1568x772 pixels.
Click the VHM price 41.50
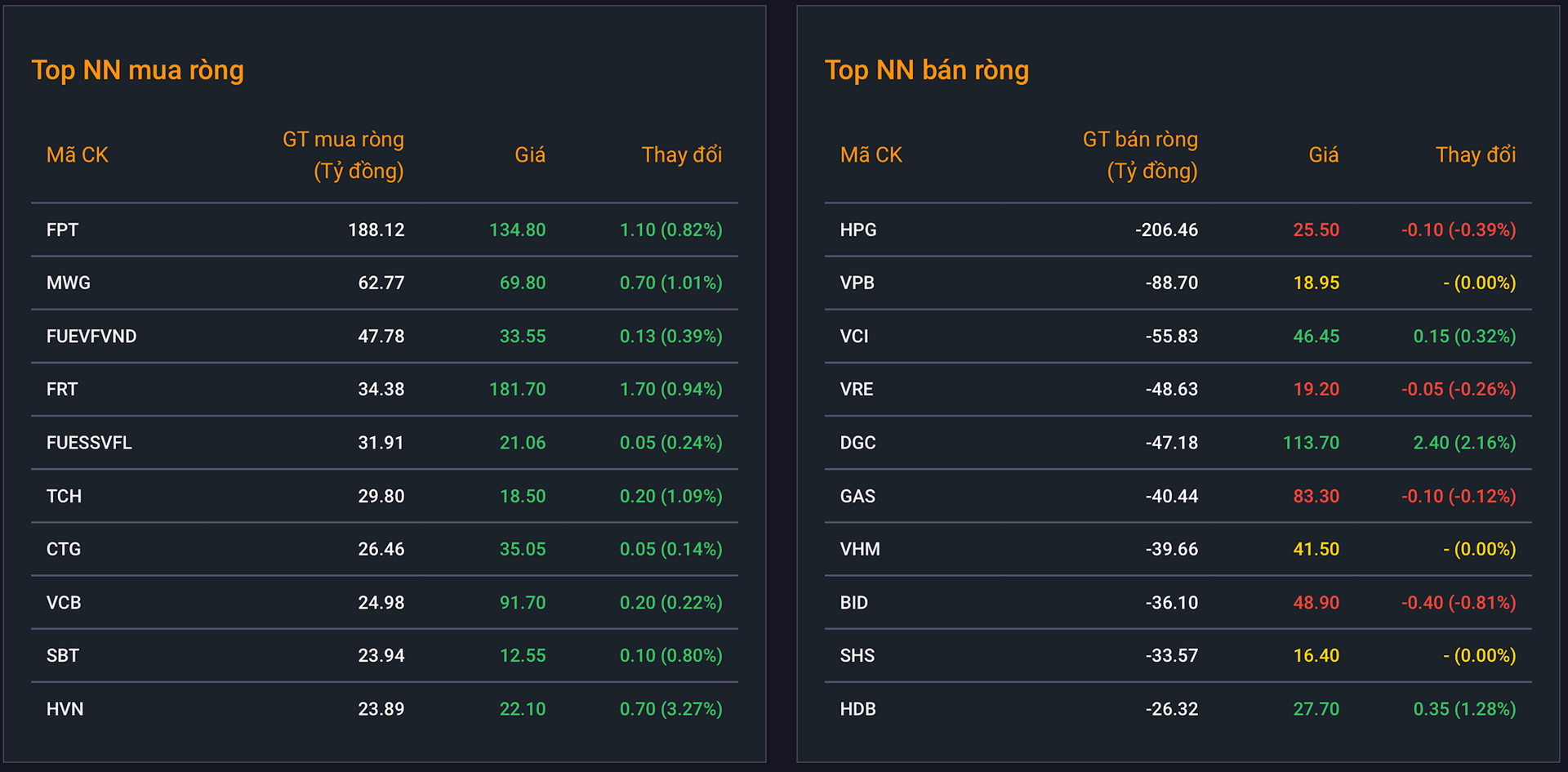coord(1316,550)
